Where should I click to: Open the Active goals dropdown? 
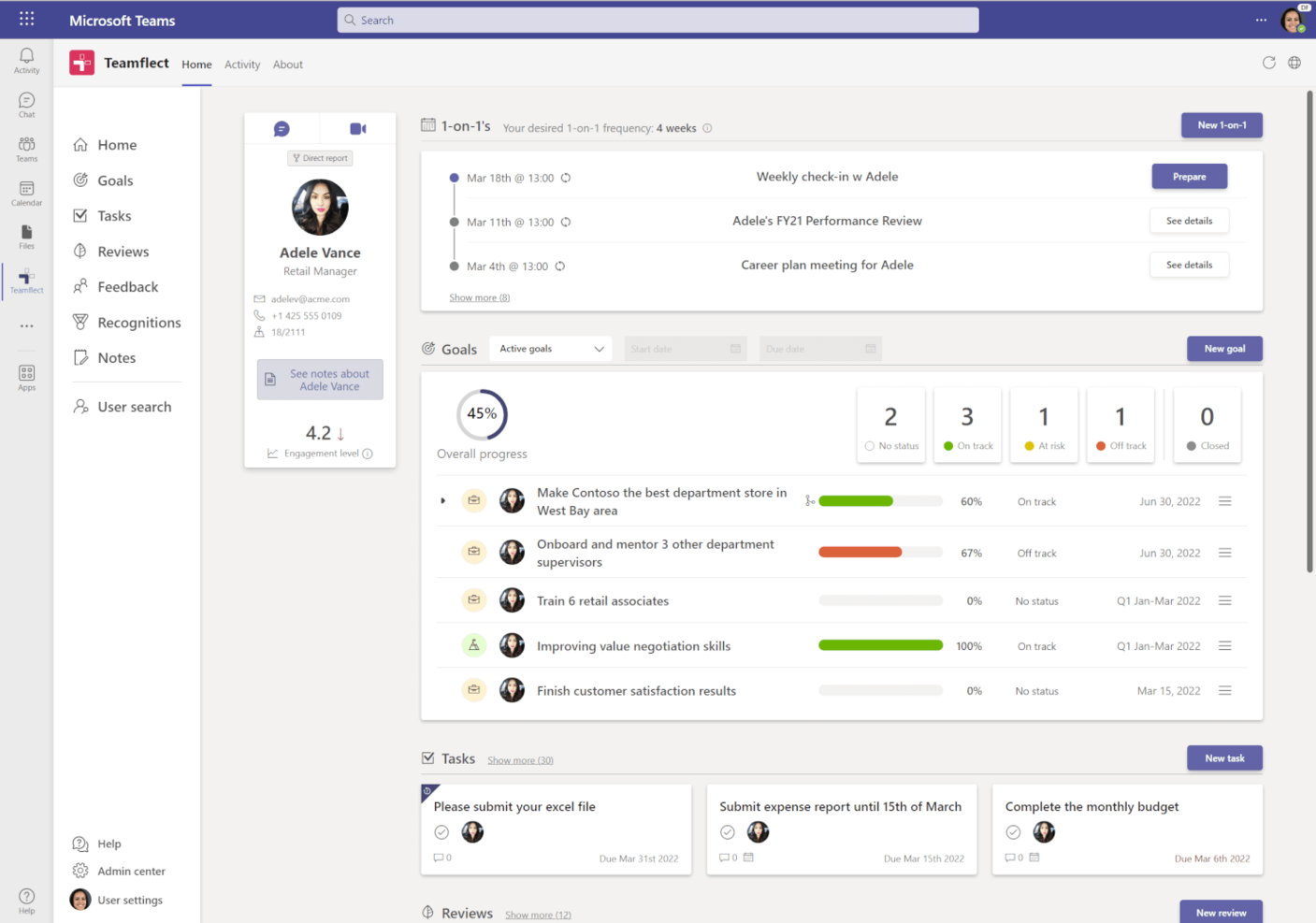point(551,349)
